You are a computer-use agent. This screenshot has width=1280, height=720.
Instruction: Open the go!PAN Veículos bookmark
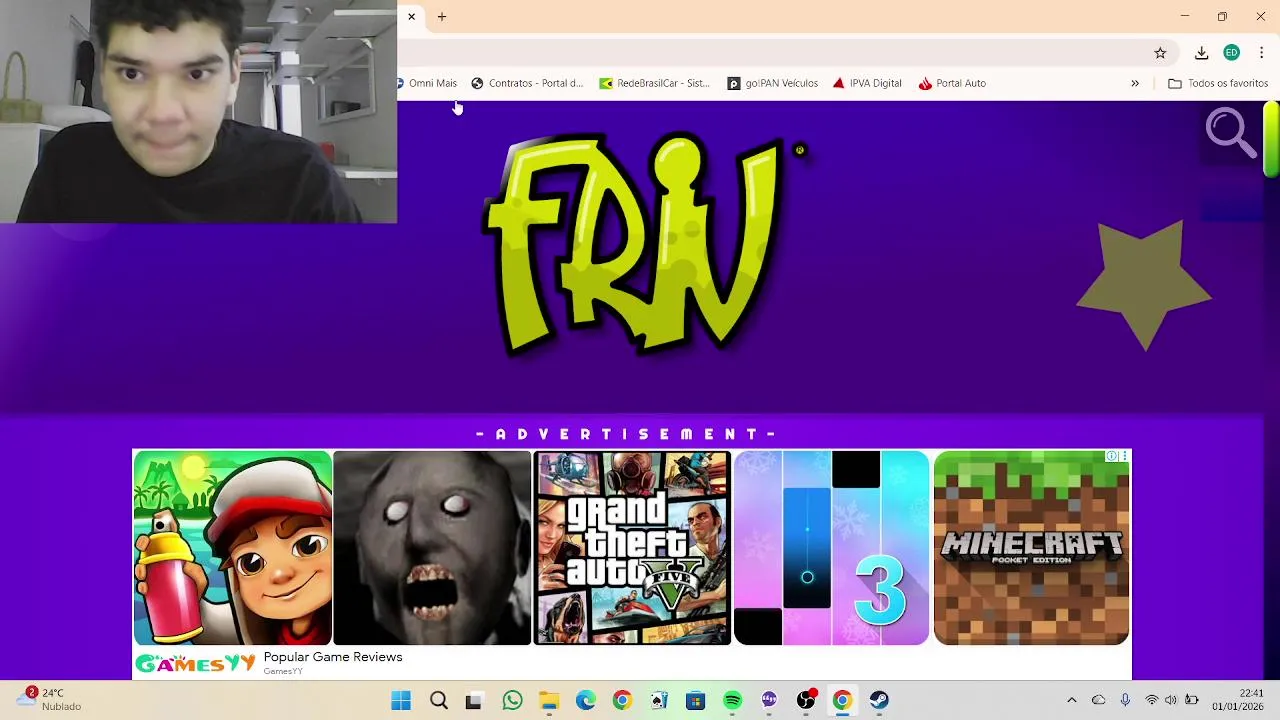773,83
